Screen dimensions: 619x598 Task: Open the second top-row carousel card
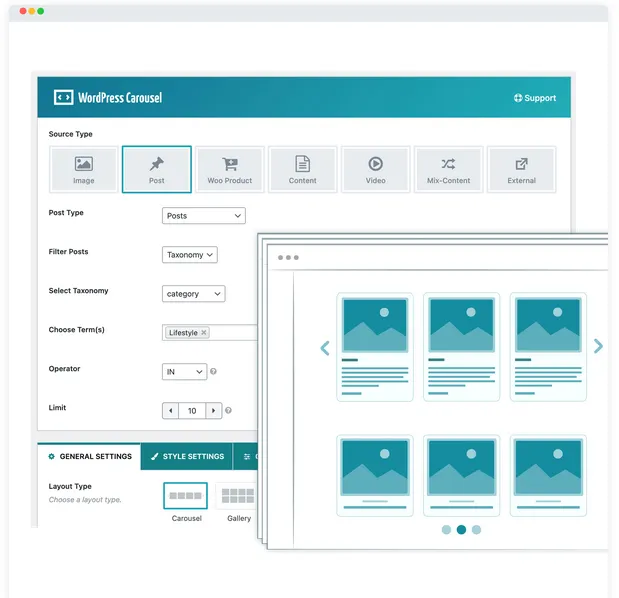coord(461,347)
